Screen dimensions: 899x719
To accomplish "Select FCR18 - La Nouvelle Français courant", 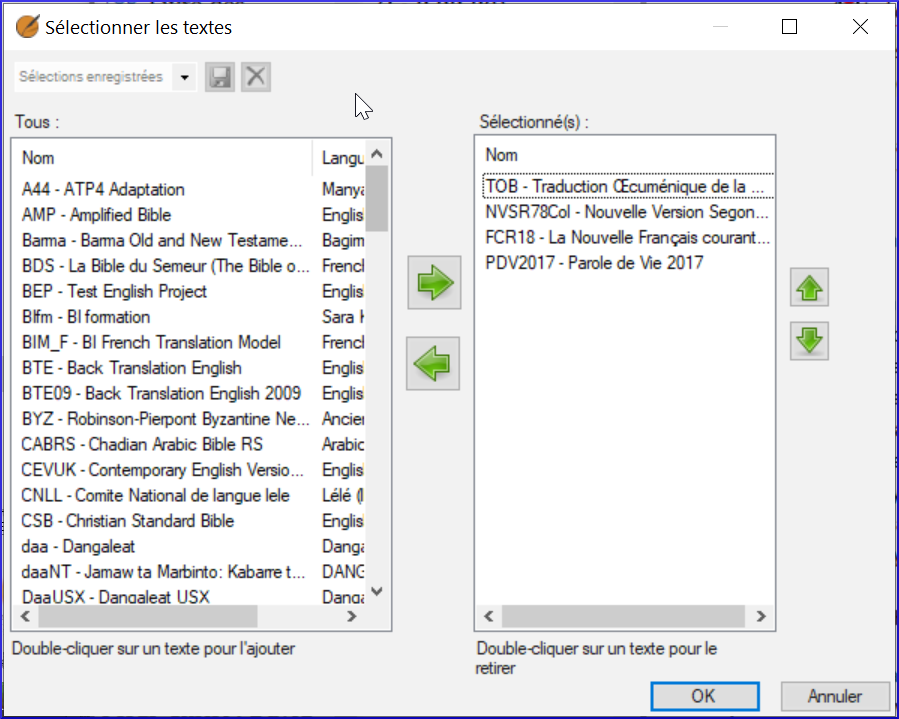I will 627,237.
